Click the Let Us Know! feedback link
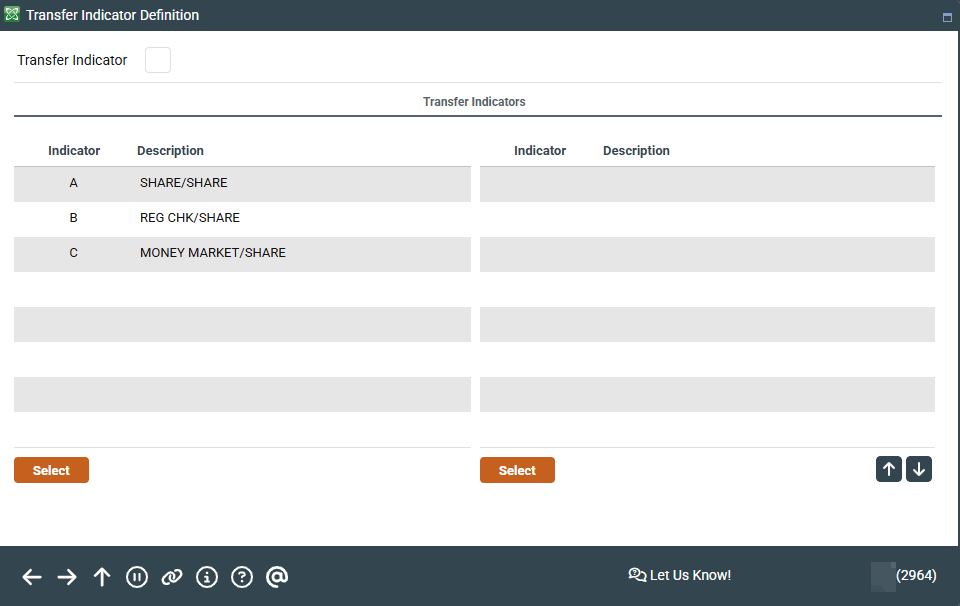 pyautogui.click(x=680, y=575)
